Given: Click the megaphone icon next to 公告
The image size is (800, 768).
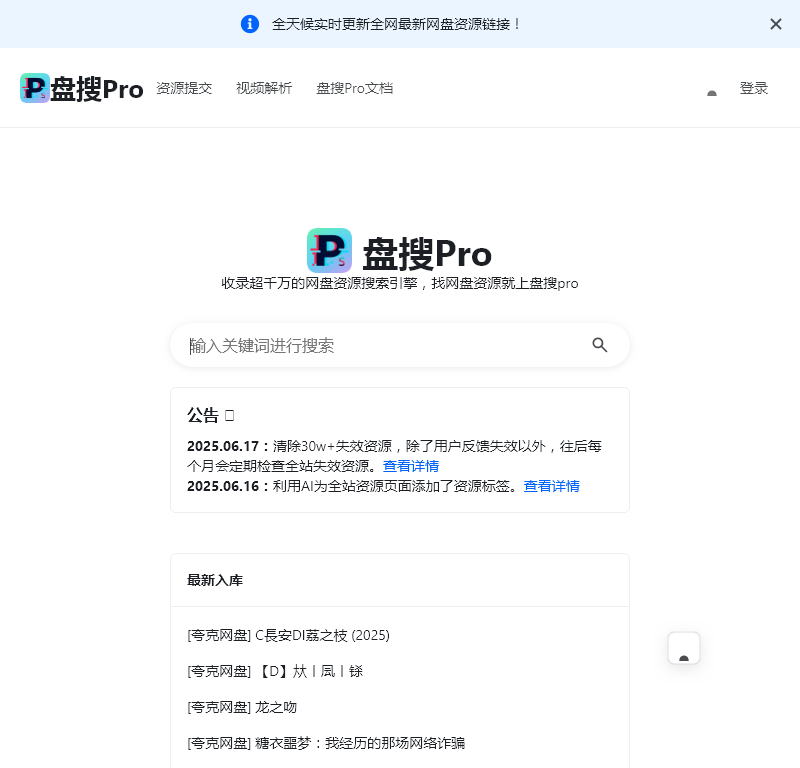Looking at the screenshot, I should click(231, 414).
